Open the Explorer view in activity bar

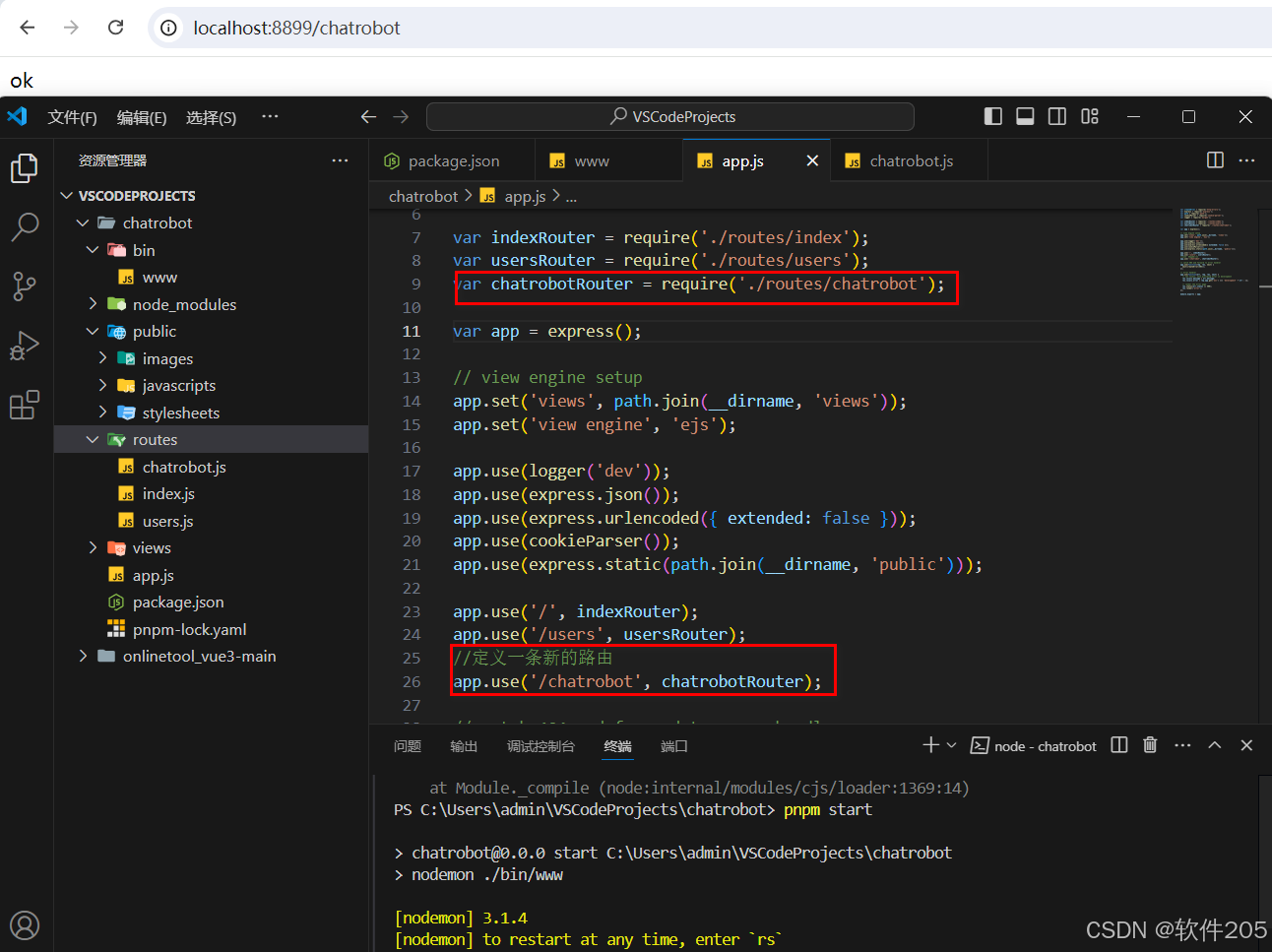(x=24, y=168)
